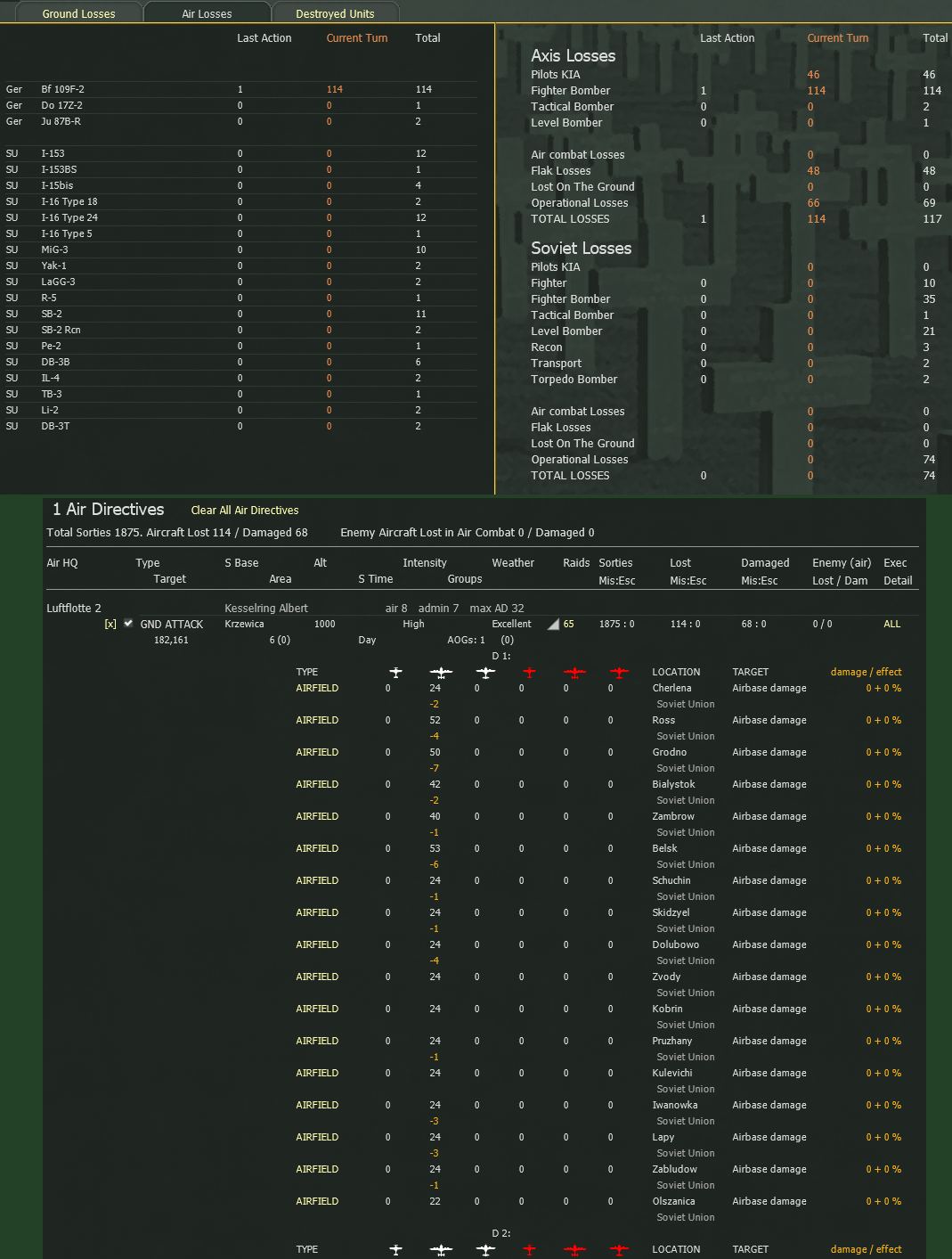
Task: Click the Day sortie time setting
Action: click(367, 640)
